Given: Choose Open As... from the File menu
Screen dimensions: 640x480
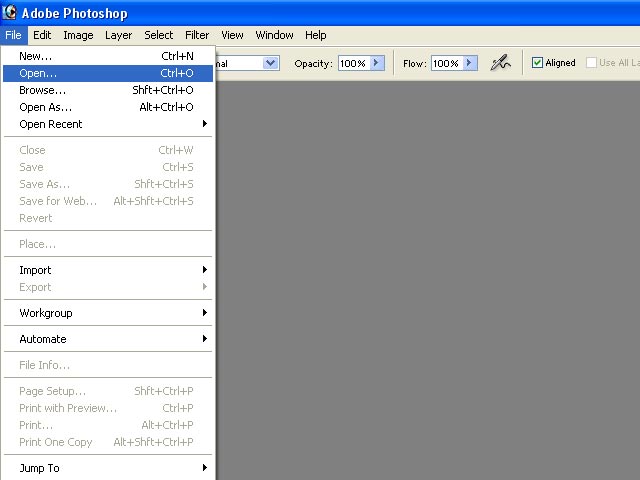Looking at the screenshot, I should pyautogui.click(x=108, y=107).
